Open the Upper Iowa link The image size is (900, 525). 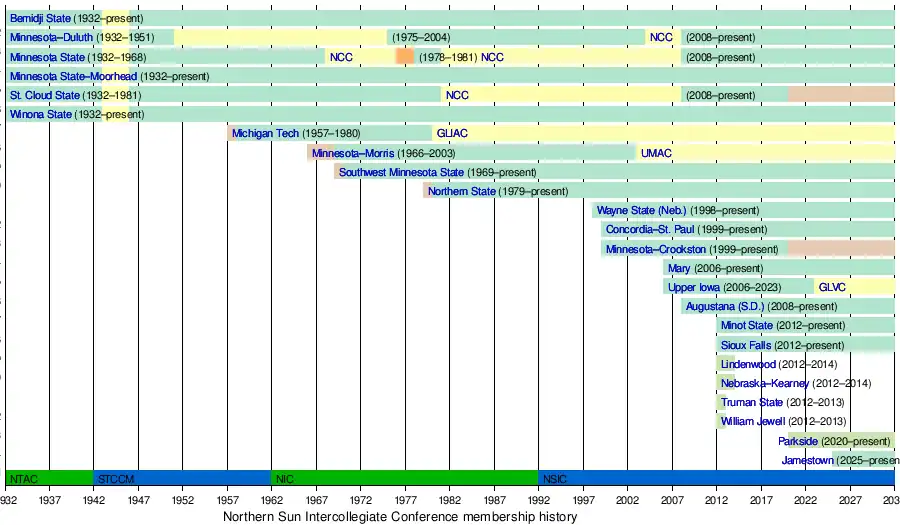[687, 287]
